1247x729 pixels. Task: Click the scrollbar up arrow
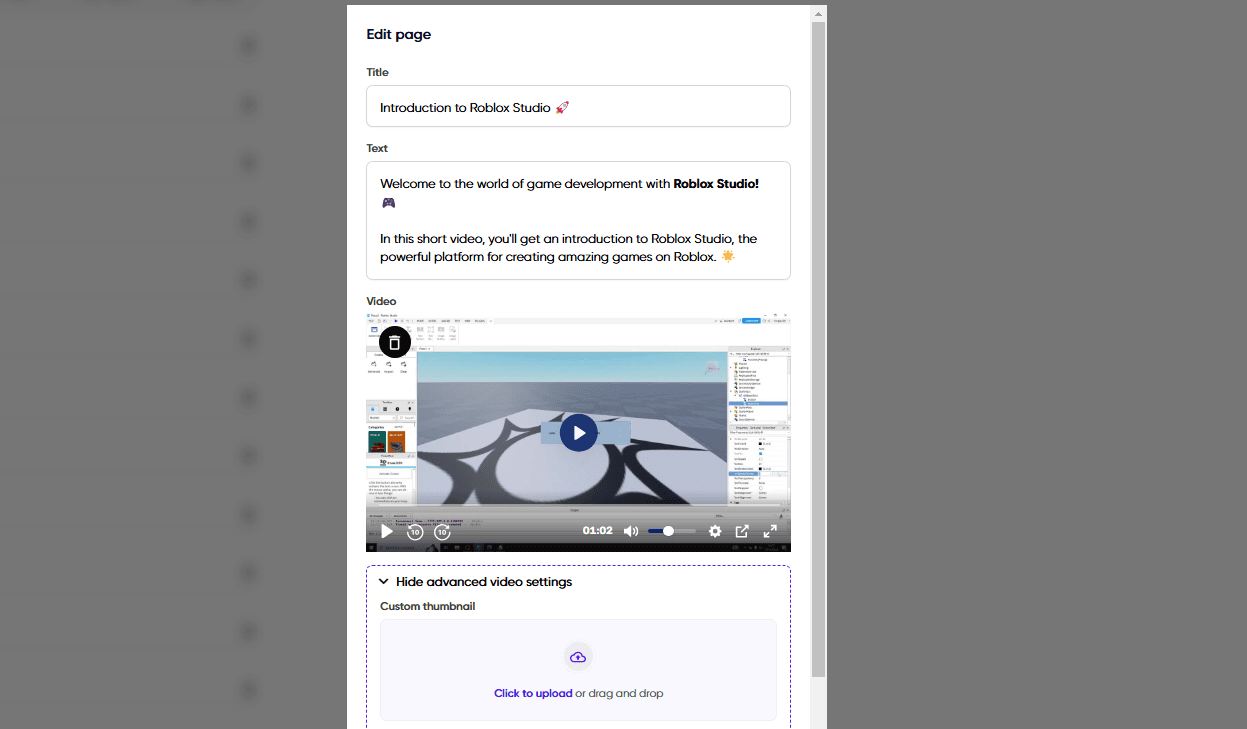click(x=818, y=14)
